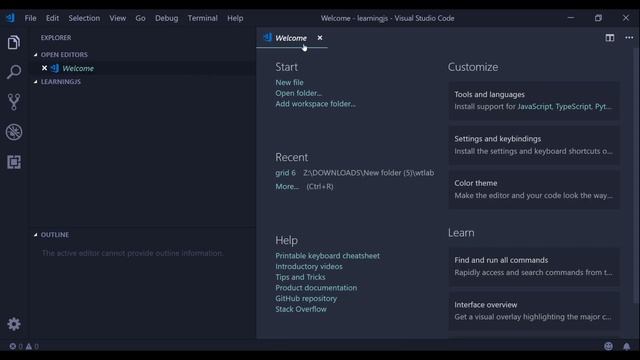Show errors count in status bar

tap(16, 347)
